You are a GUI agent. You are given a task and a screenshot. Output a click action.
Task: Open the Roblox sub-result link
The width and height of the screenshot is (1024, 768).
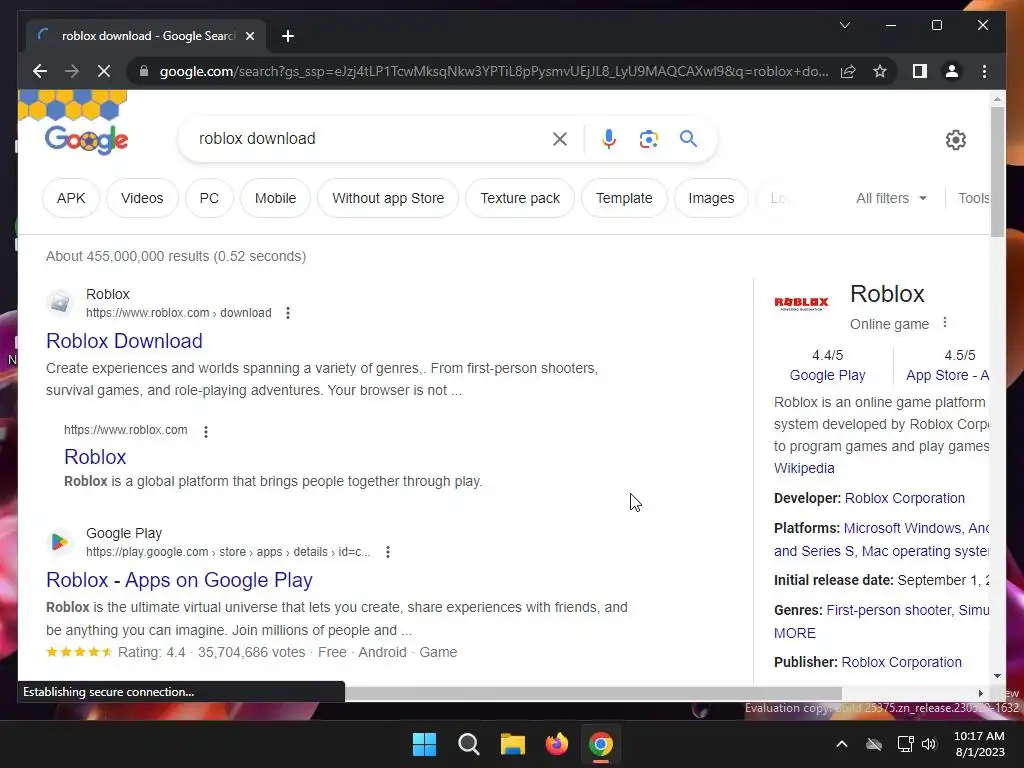click(95, 457)
